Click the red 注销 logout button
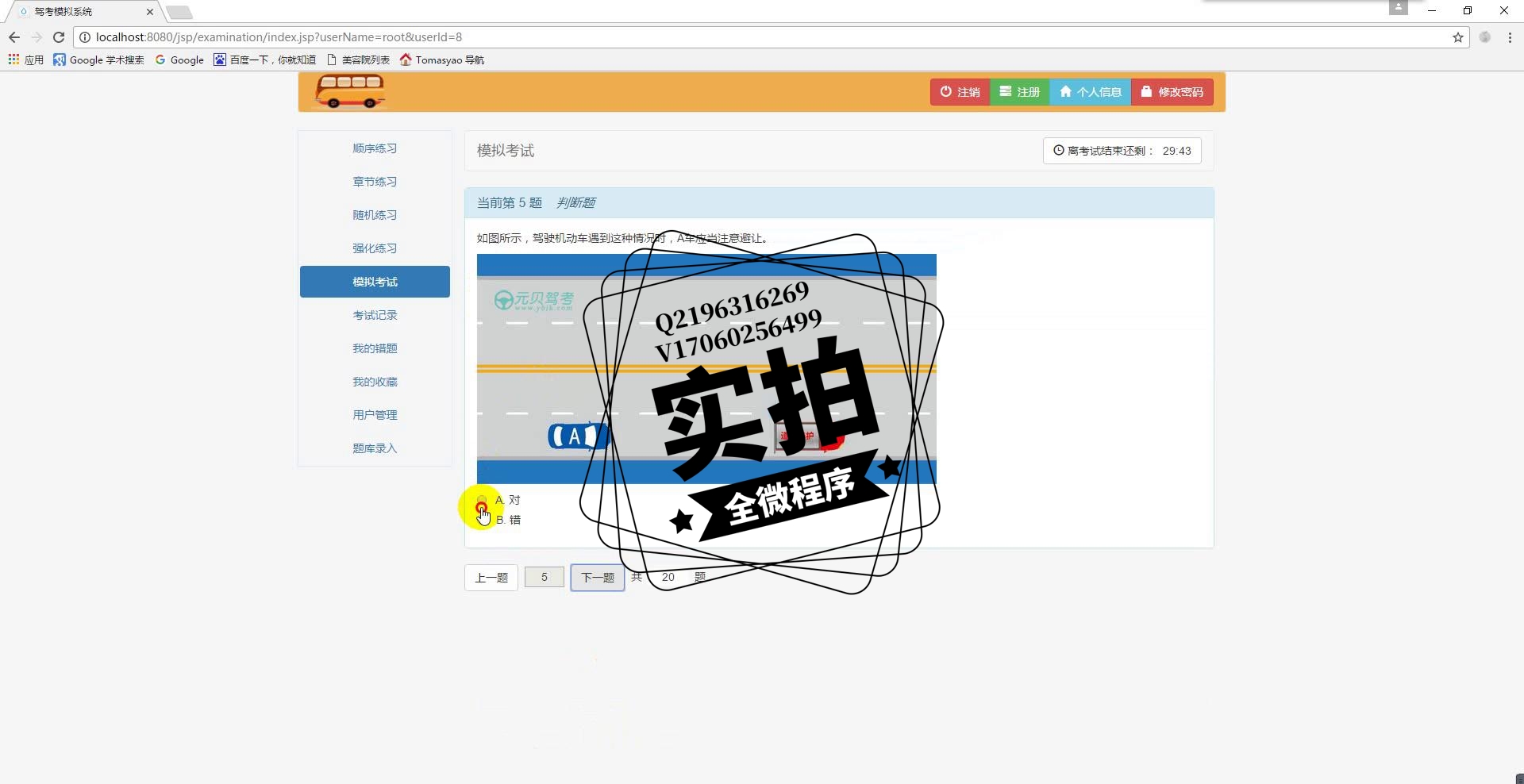Viewport: 1524px width, 784px height. [x=960, y=92]
